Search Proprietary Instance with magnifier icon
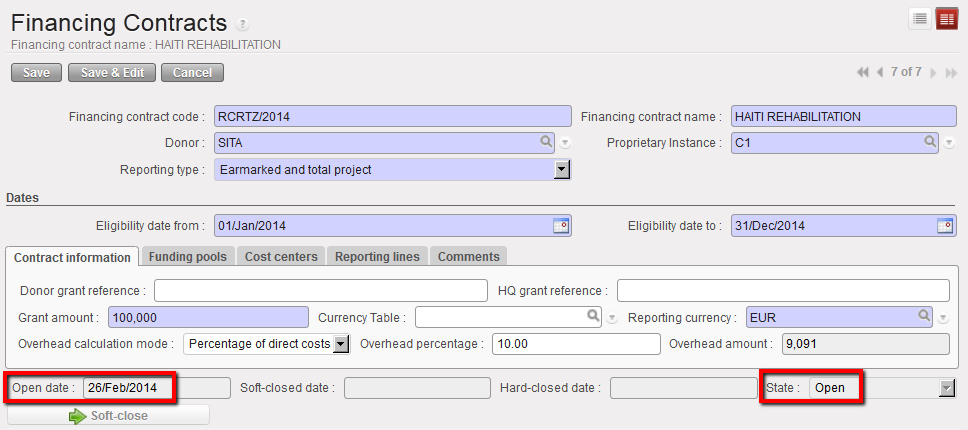Viewport: 968px width, 430px height. (930, 143)
